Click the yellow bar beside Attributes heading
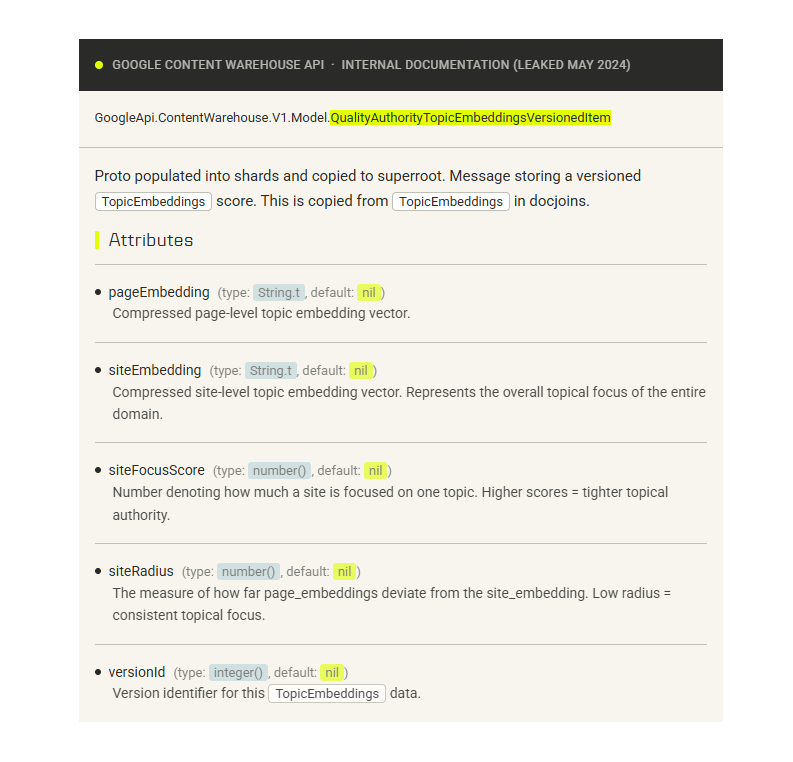 [97, 240]
